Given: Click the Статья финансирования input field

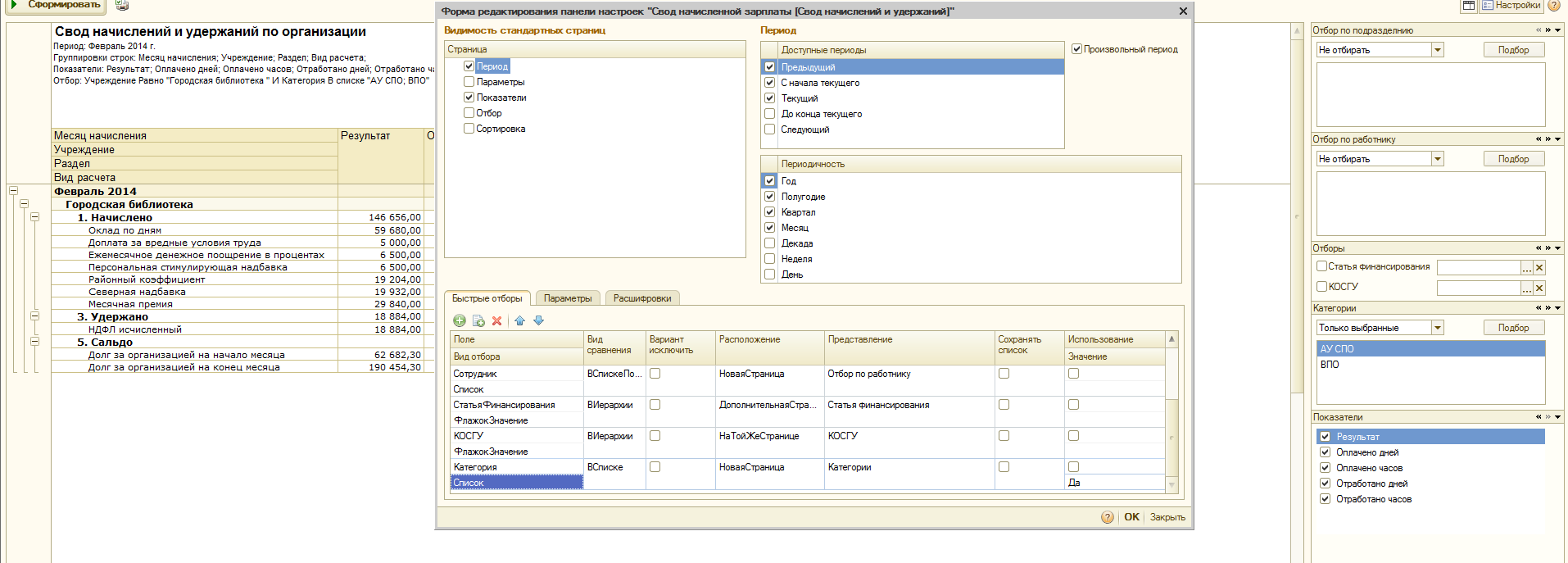Looking at the screenshot, I should [x=1479, y=267].
